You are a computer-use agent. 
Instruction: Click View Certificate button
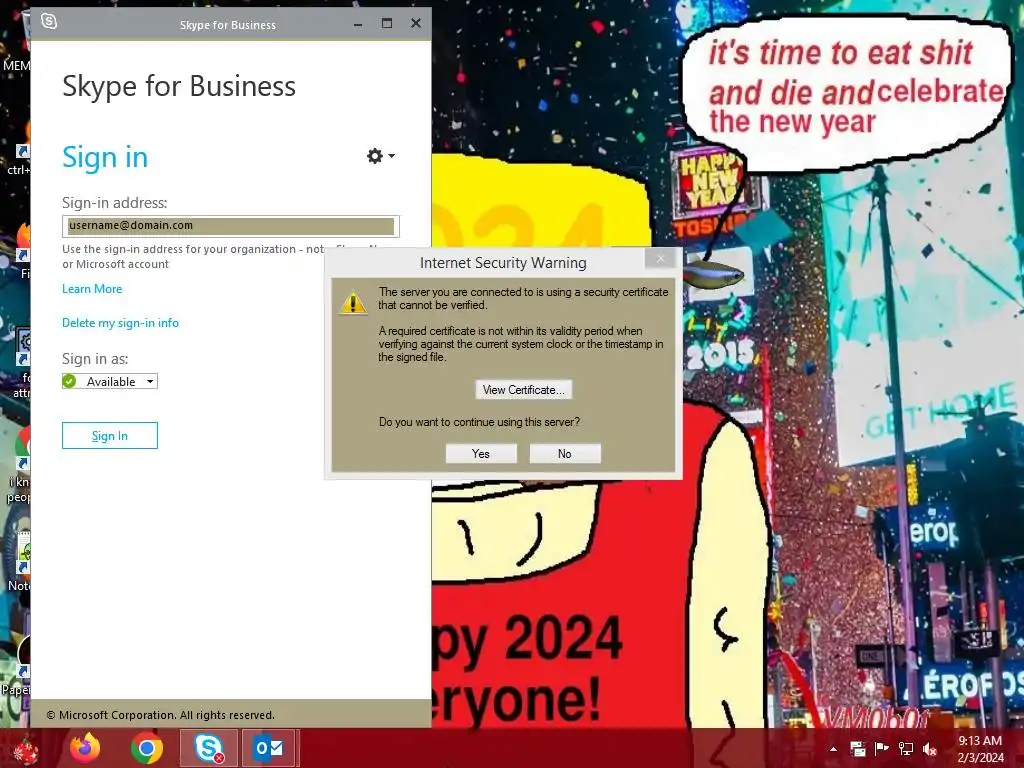[x=524, y=390]
